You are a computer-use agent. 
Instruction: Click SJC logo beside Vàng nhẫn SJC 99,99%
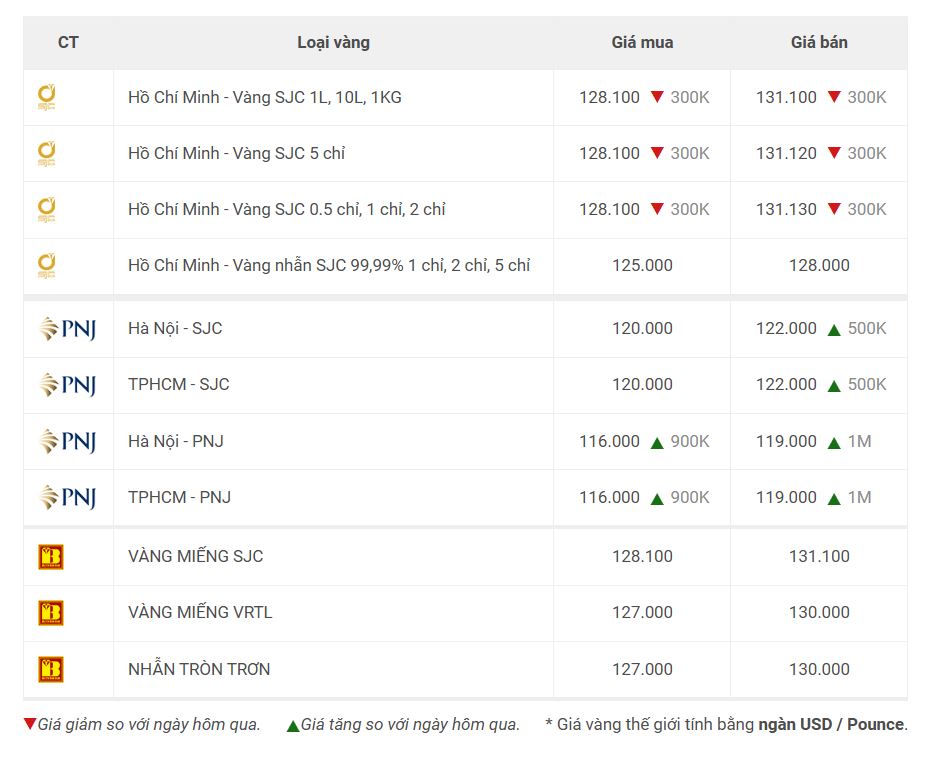coord(46,265)
